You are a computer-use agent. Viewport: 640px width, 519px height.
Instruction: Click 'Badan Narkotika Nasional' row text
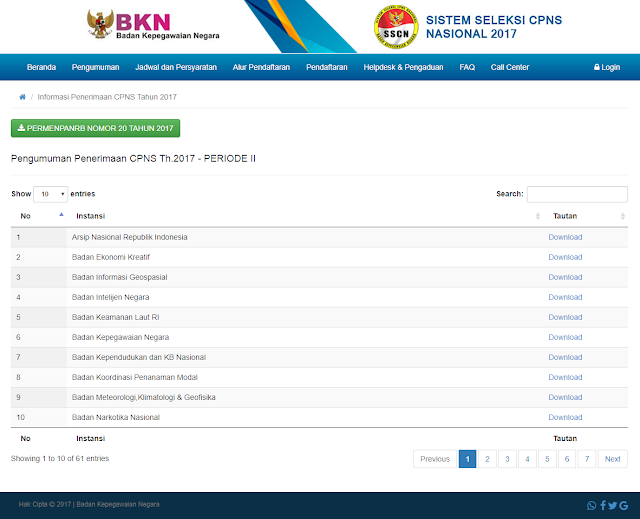pyautogui.click(x=116, y=417)
